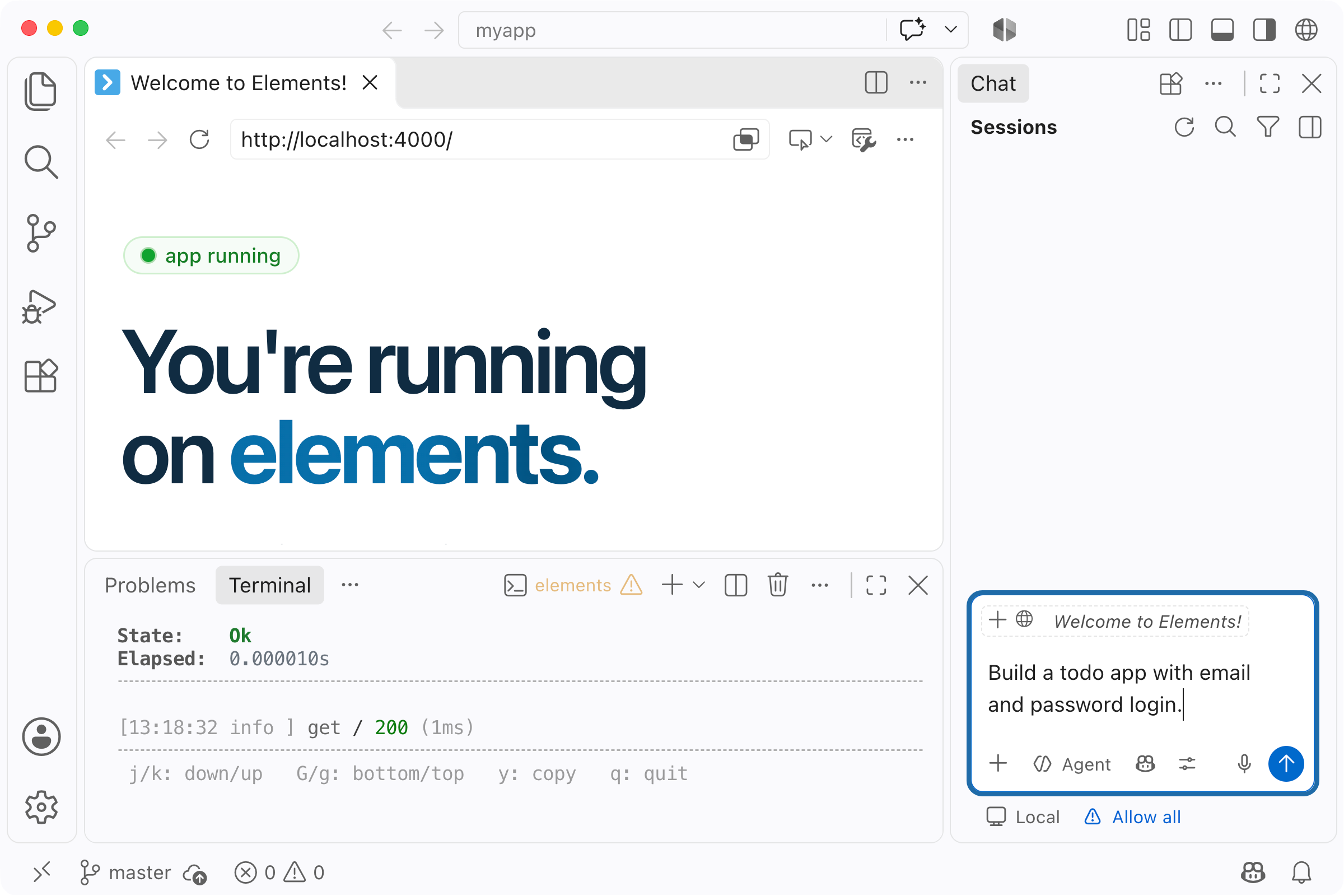This screenshot has height=896, width=1344.
Task: Toggle the secondary side bar
Action: pyautogui.click(x=1264, y=30)
